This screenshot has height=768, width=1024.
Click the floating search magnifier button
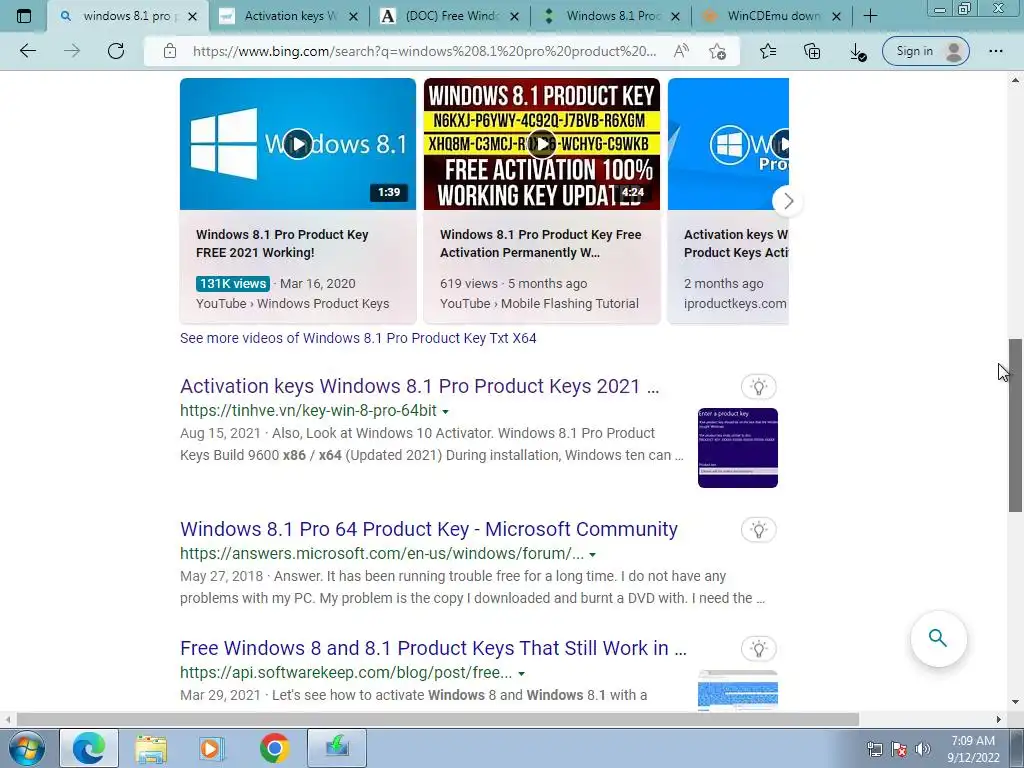[938, 638]
